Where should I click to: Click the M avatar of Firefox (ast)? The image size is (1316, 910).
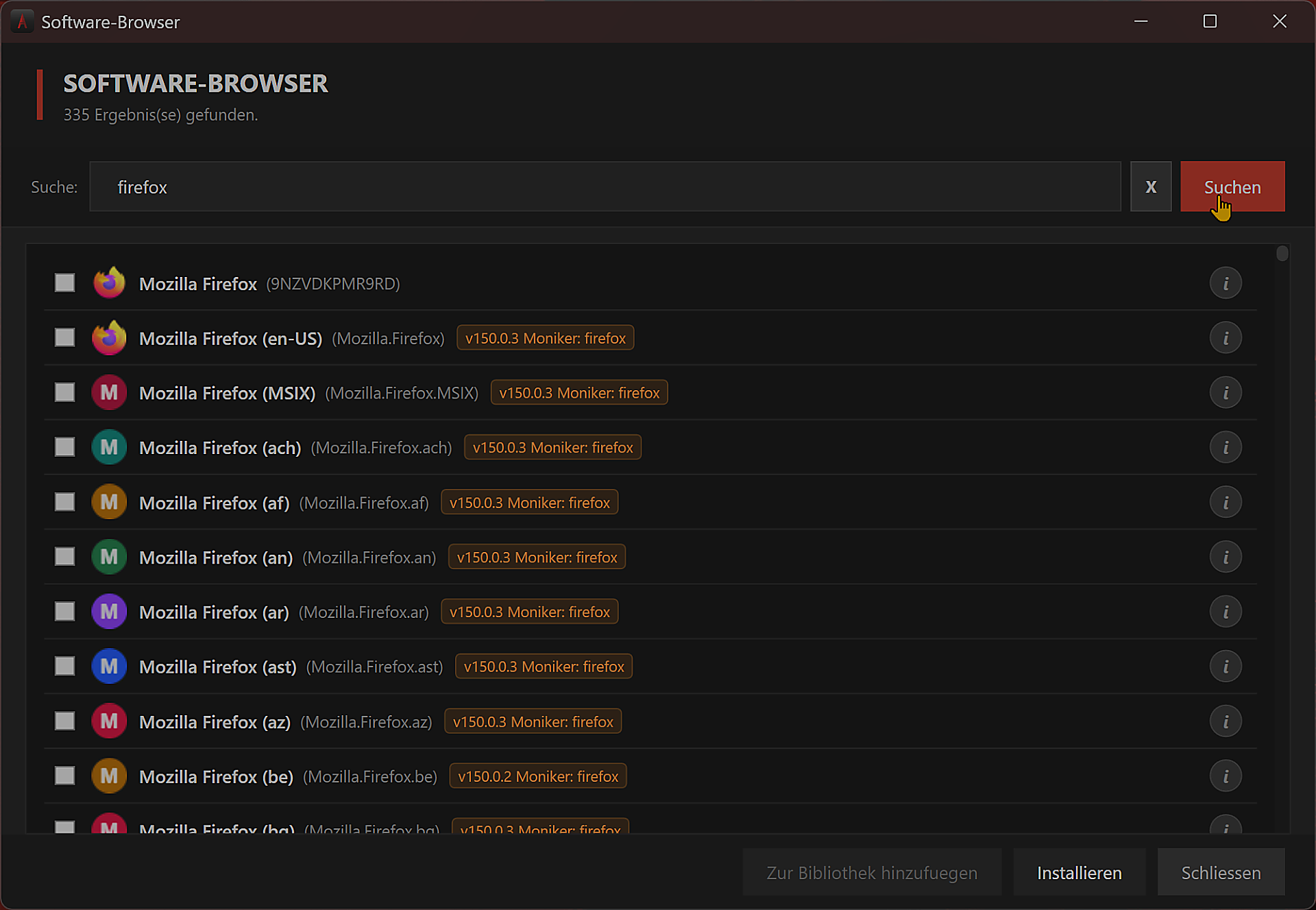[109, 667]
